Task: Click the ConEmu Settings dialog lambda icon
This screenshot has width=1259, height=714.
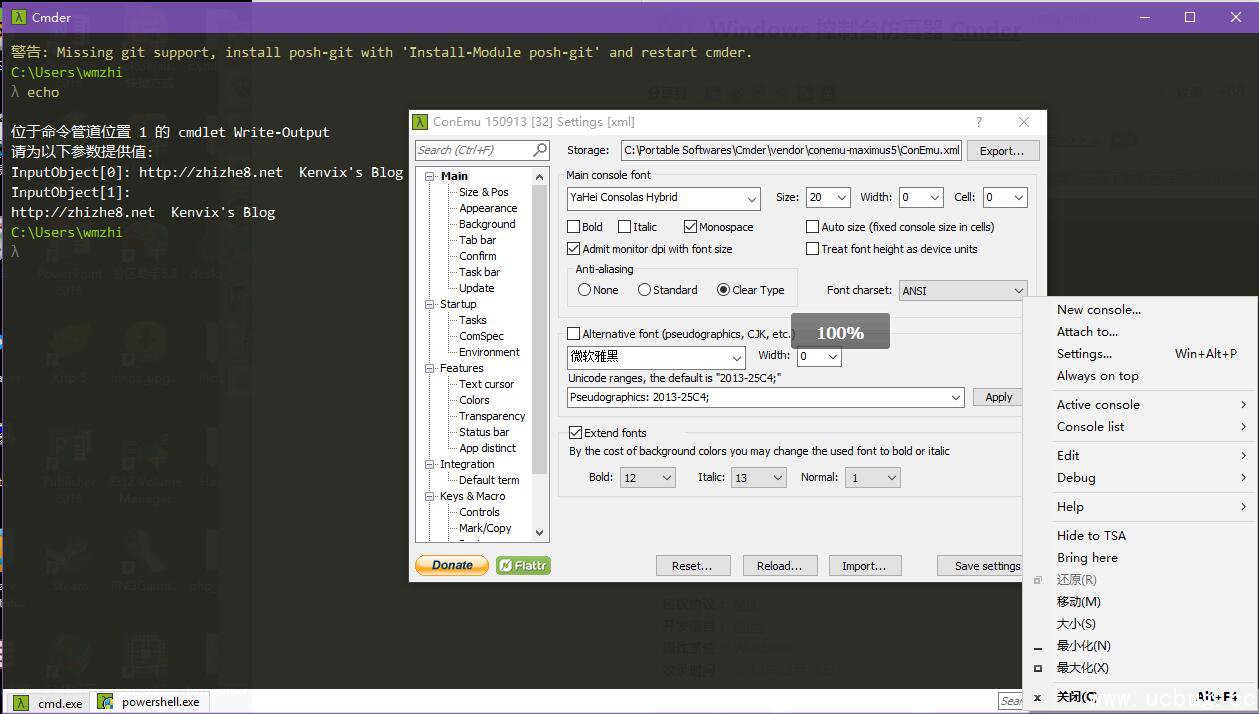Action: click(421, 122)
